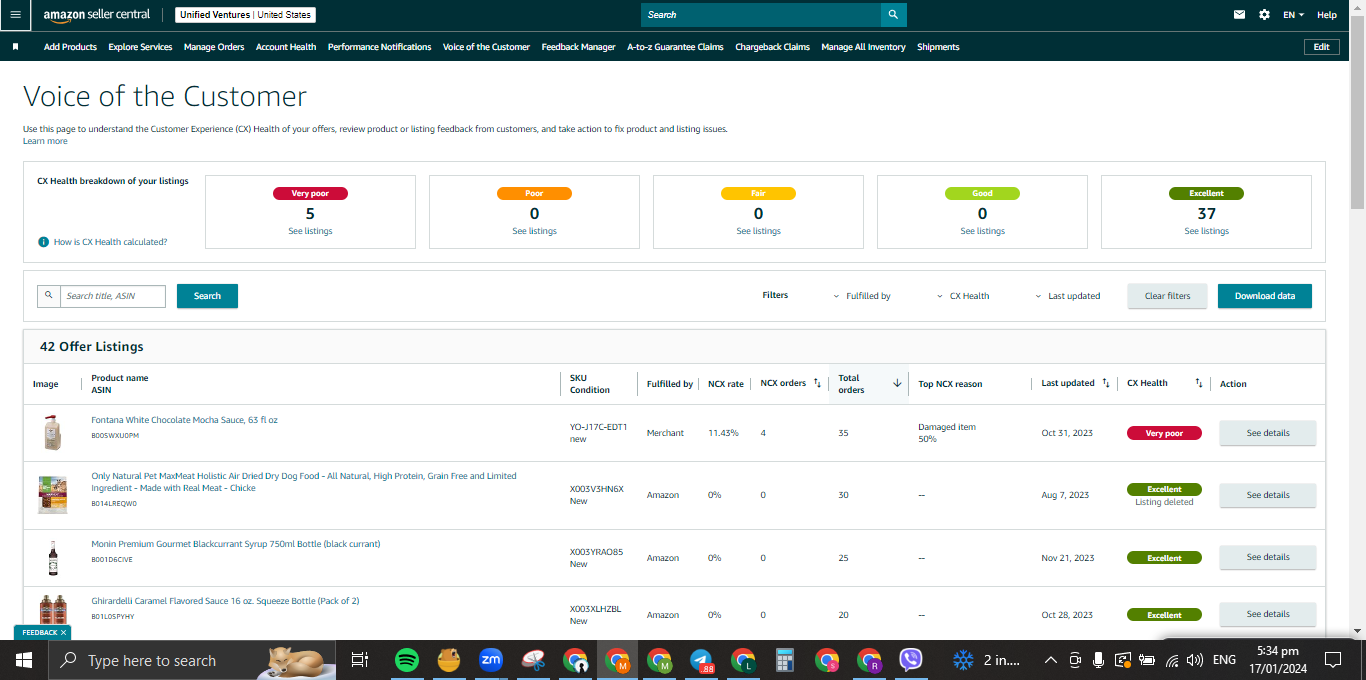The height and width of the screenshot is (680, 1366).
Task: Focus the Search title, ASIN input field
Action: point(112,296)
